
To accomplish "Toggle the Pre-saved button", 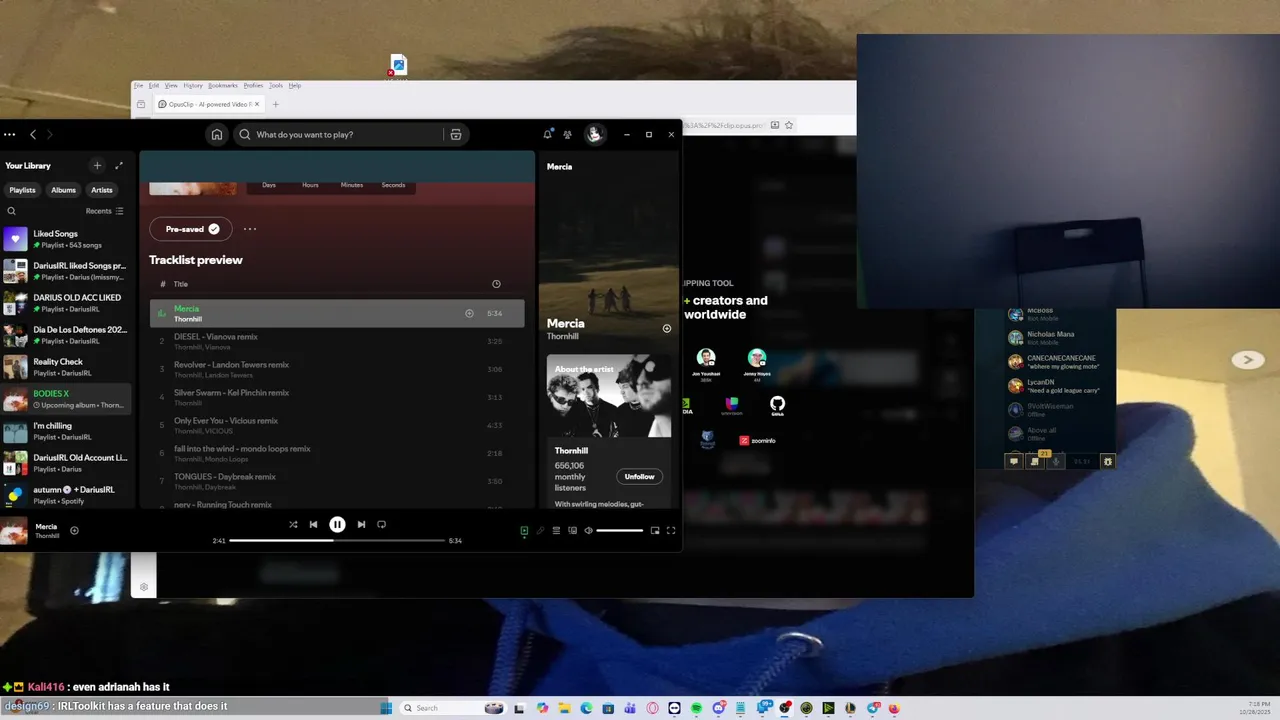I will [191, 229].
